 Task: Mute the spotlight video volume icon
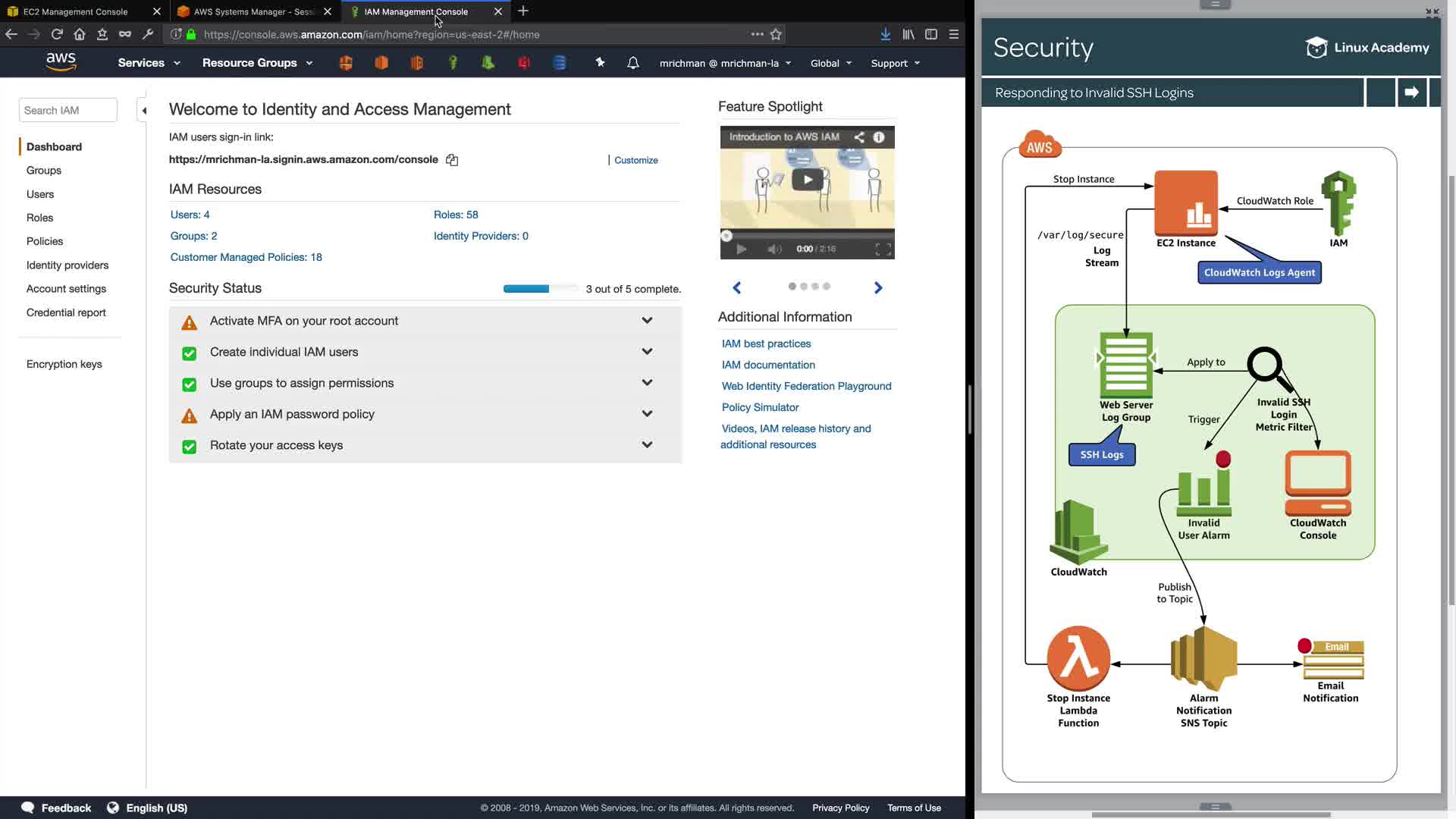tap(773, 249)
